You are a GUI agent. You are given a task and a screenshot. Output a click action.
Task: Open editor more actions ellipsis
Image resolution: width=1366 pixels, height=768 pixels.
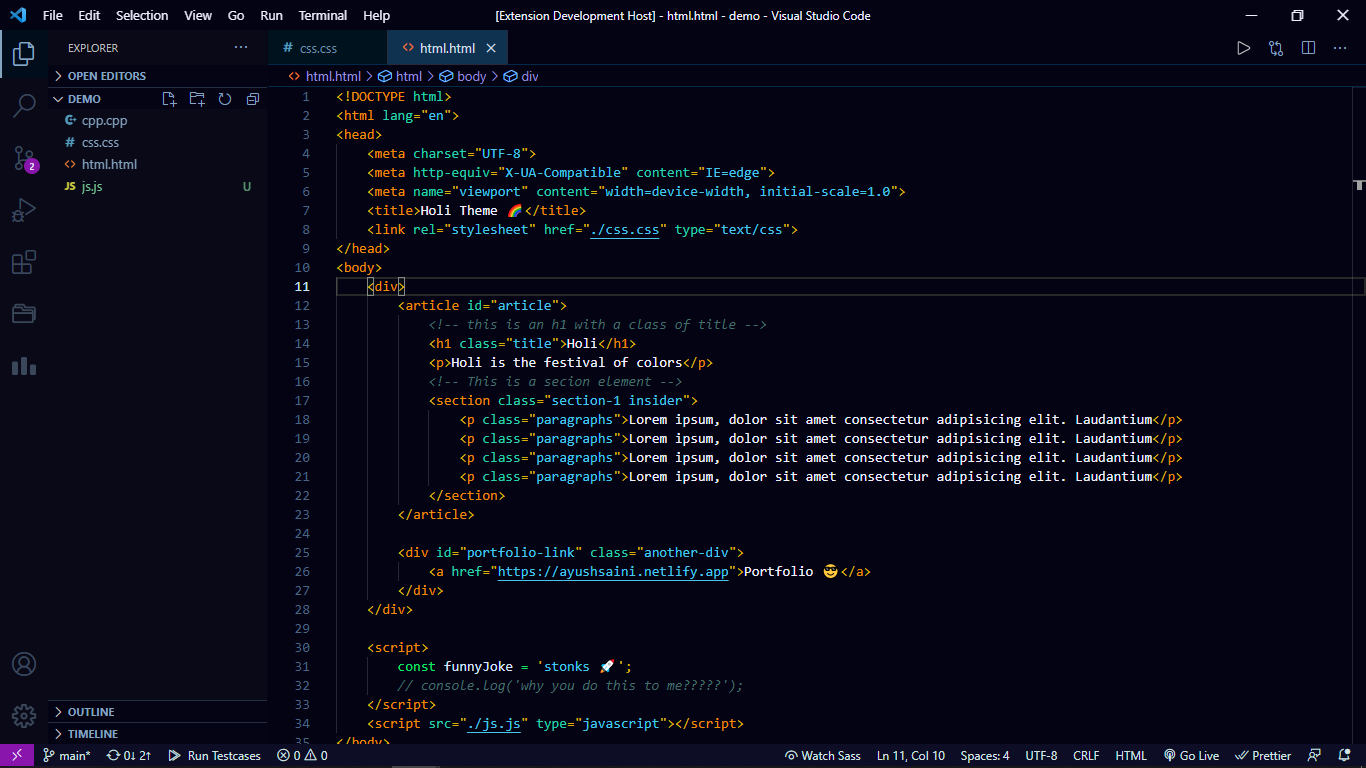1339,48
